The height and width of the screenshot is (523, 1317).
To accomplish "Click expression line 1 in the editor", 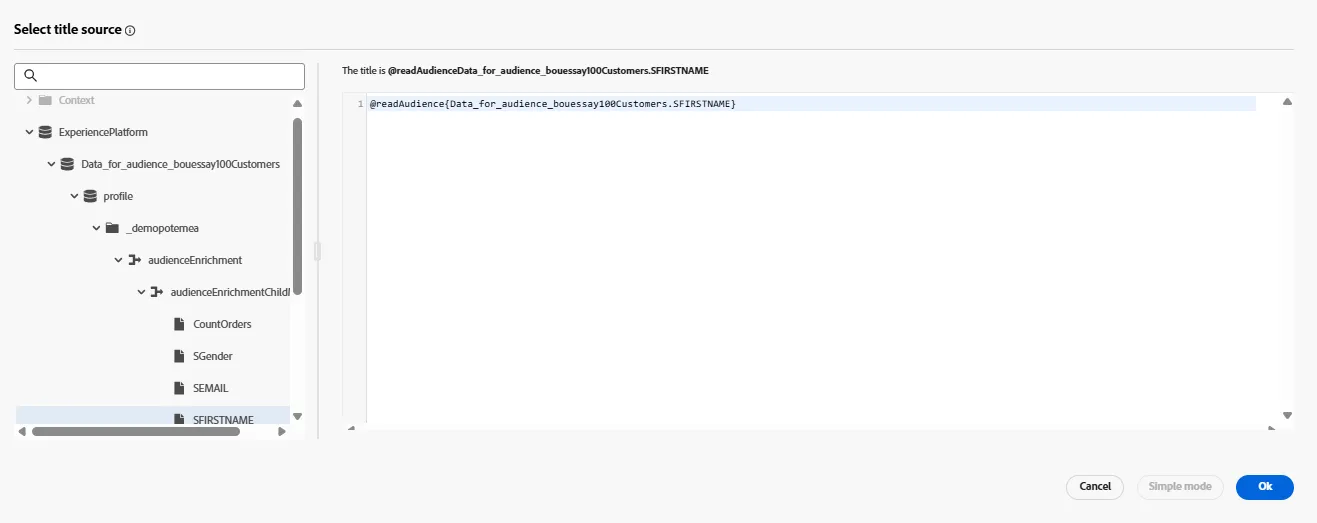I will 812,104.
